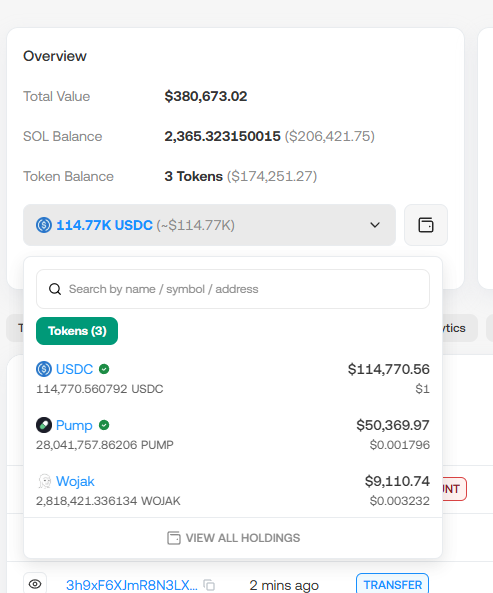This screenshot has width=493, height=593.
Task: Click the Pump pill logo
Action: coord(44,425)
